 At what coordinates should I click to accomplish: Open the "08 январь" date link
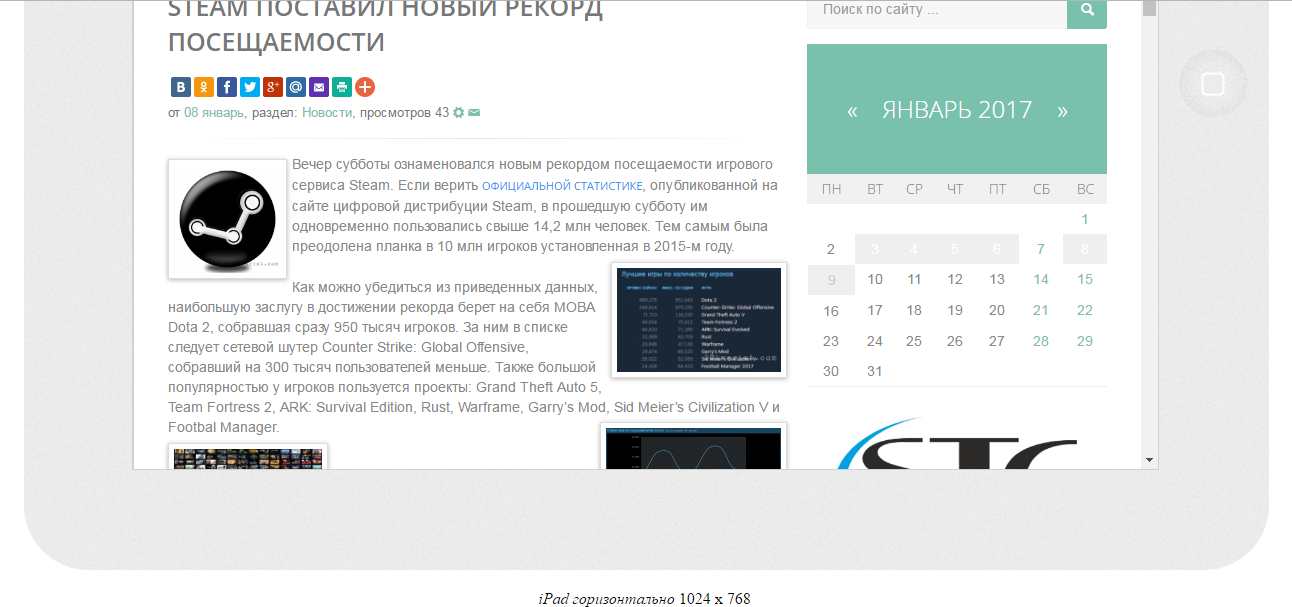coord(214,113)
